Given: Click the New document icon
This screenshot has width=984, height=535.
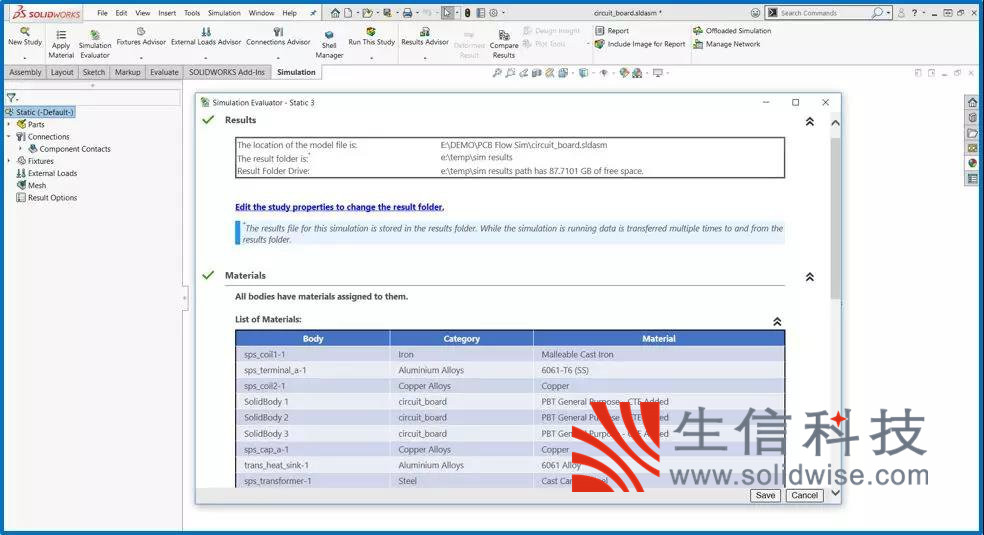Looking at the screenshot, I should (348, 13).
